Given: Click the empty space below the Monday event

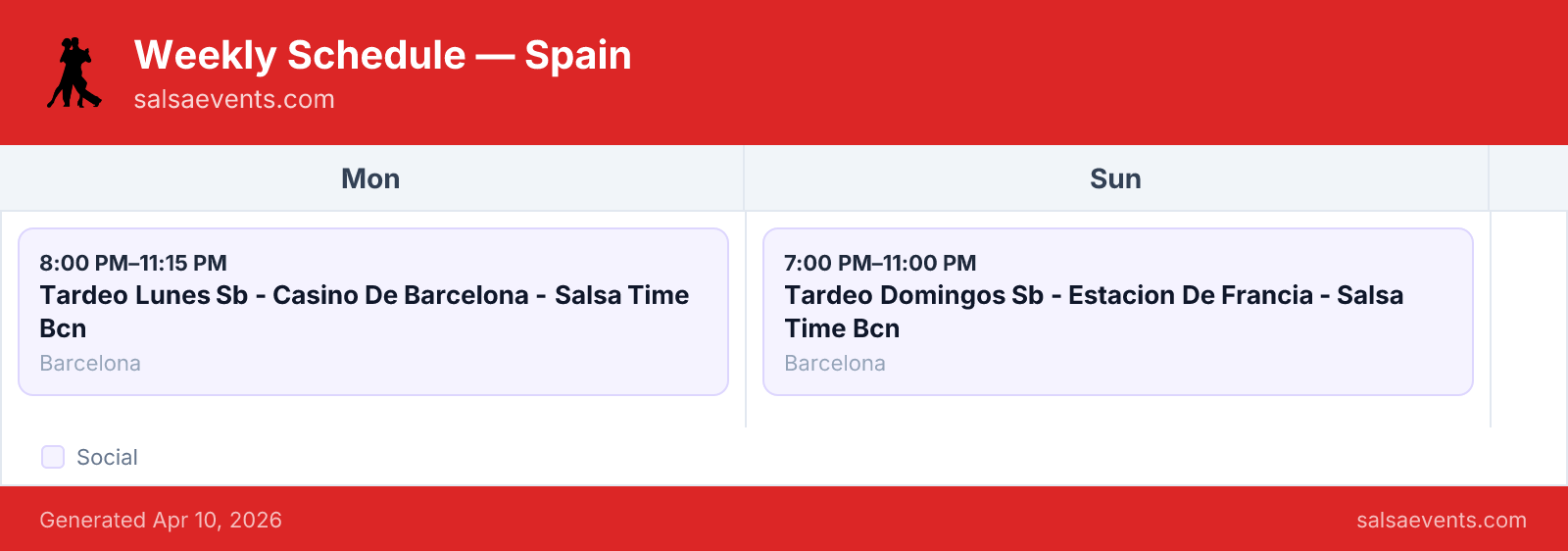Looking at the screenshot, I should [373, 412].
